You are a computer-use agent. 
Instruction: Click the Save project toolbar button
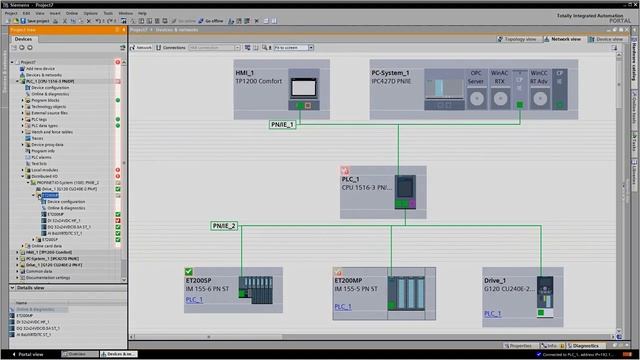35,21
